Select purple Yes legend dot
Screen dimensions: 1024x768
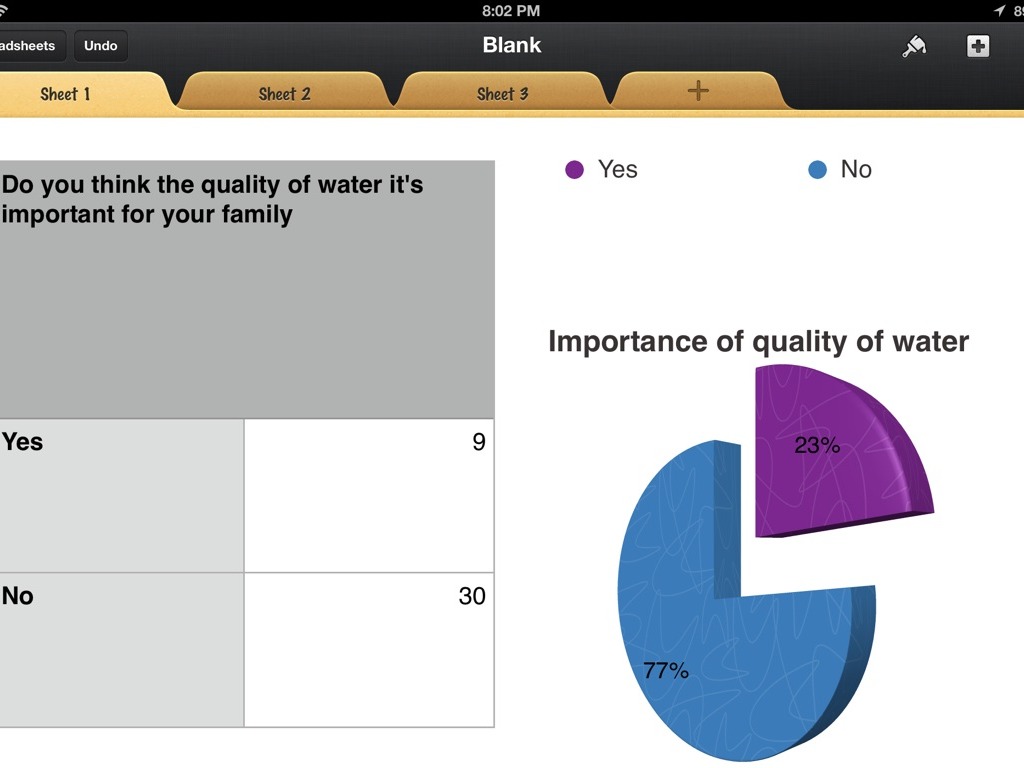coord(574,170)
